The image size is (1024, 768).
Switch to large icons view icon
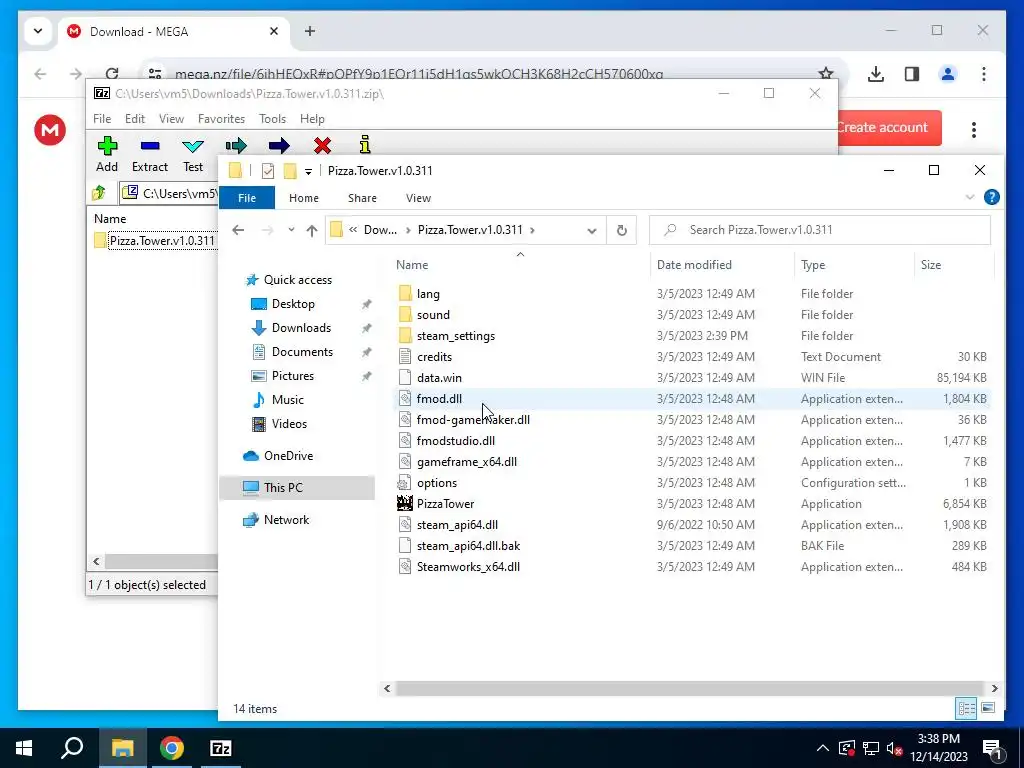(x=988, y=708)
